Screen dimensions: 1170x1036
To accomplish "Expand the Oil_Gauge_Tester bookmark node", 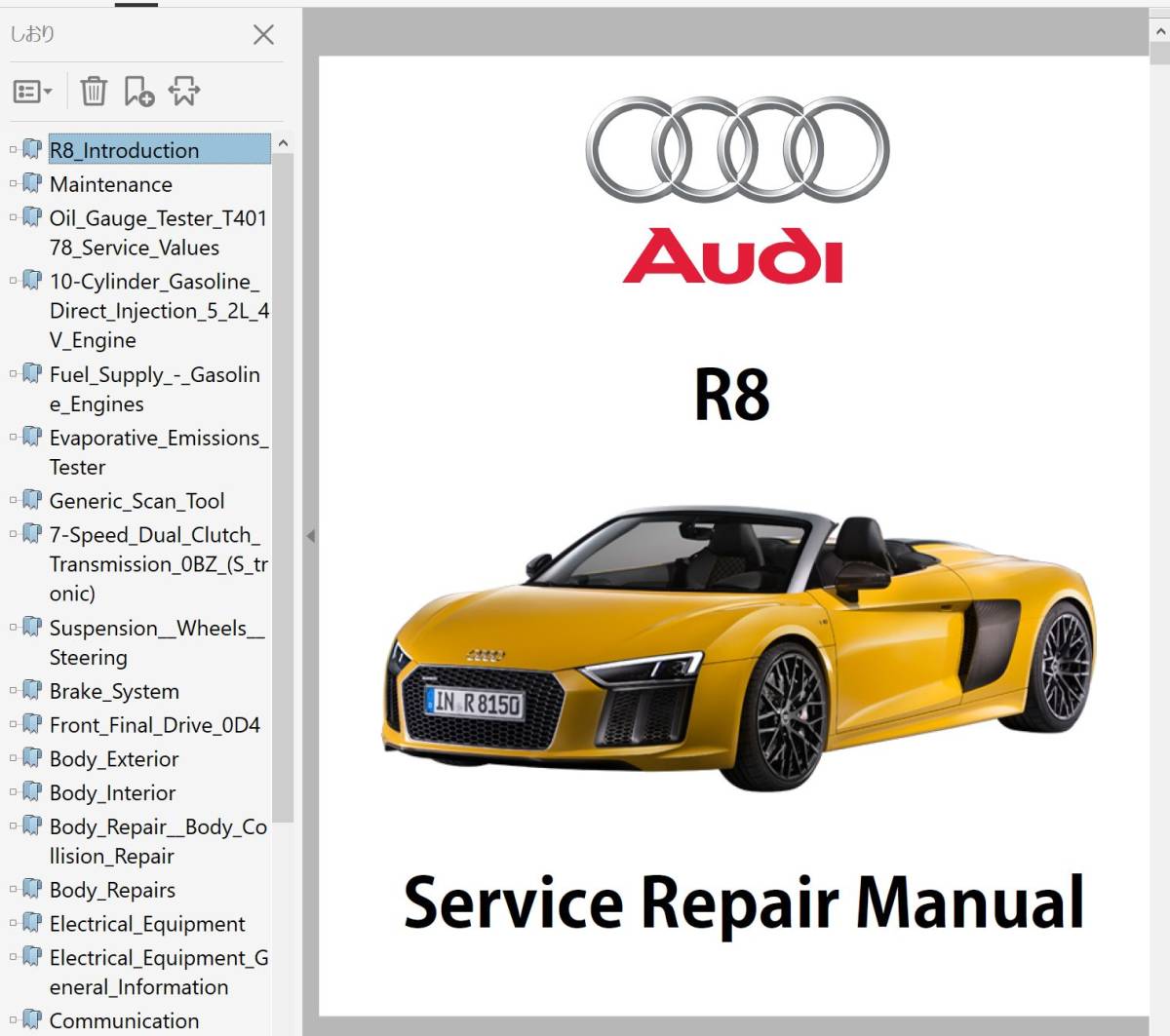I will (13, 217).
